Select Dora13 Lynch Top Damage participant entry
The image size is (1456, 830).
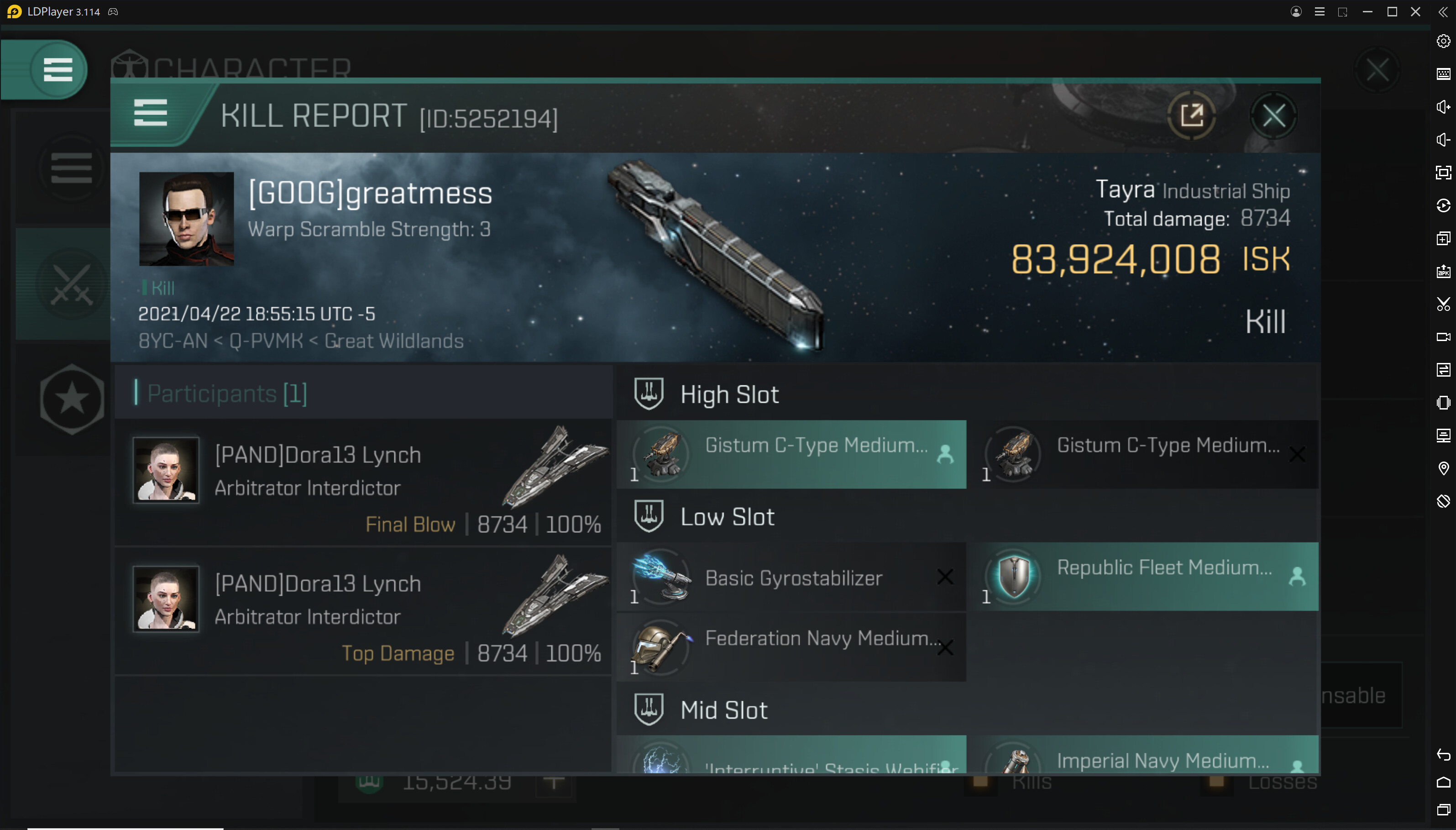(x=363, y=611)
